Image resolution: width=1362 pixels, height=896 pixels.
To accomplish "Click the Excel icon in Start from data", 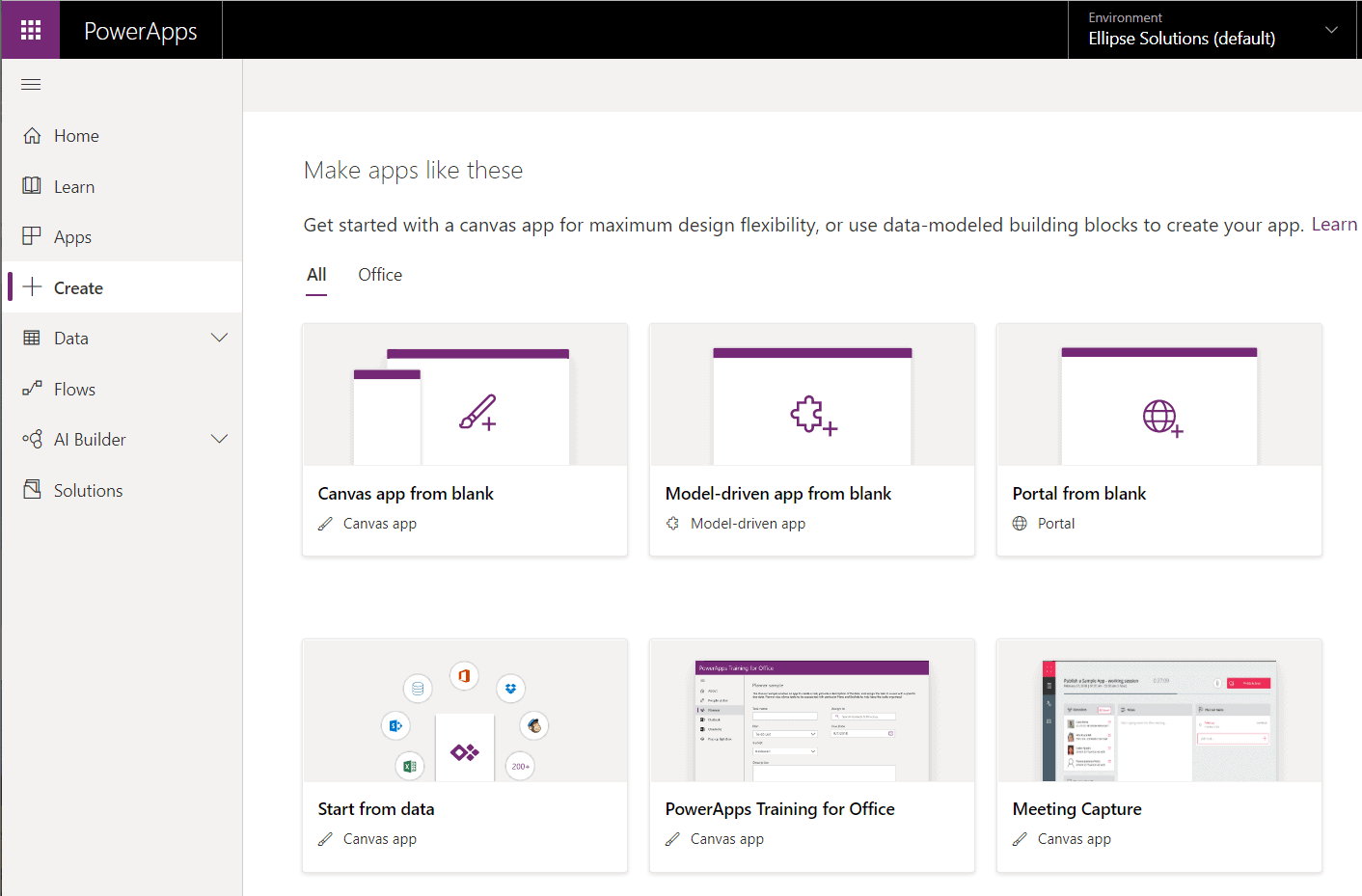I will pyautogui.click(x=409, y=766).
